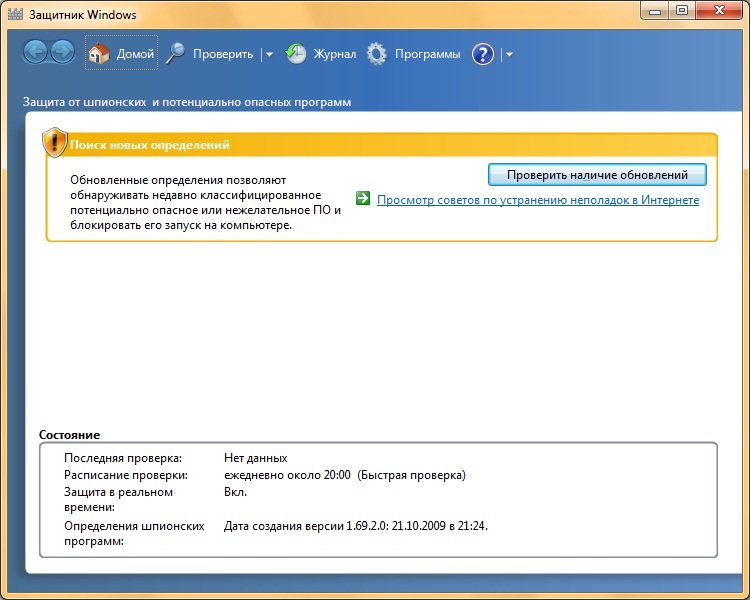This screenshot has width=750, height=600.
Task: Minimize the Защитник Windows window
Action: (x=656, y=11)
